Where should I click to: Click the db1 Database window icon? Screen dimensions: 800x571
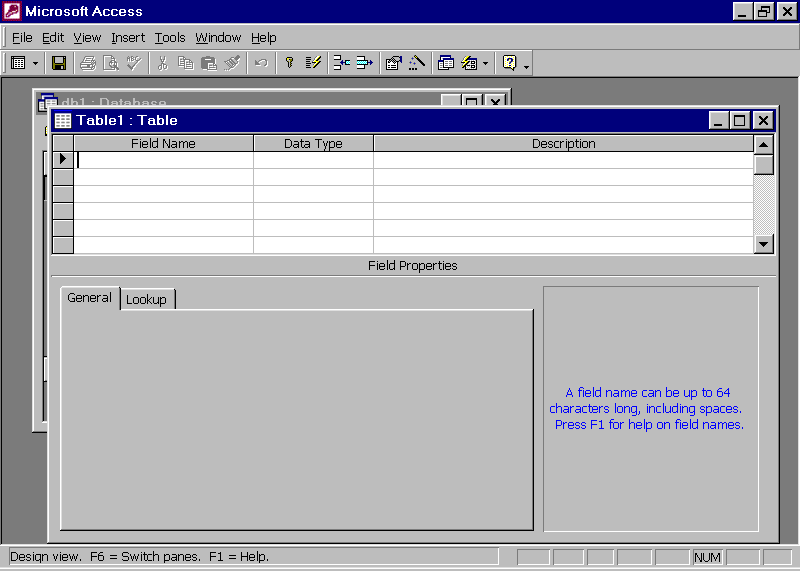point(47,101)
